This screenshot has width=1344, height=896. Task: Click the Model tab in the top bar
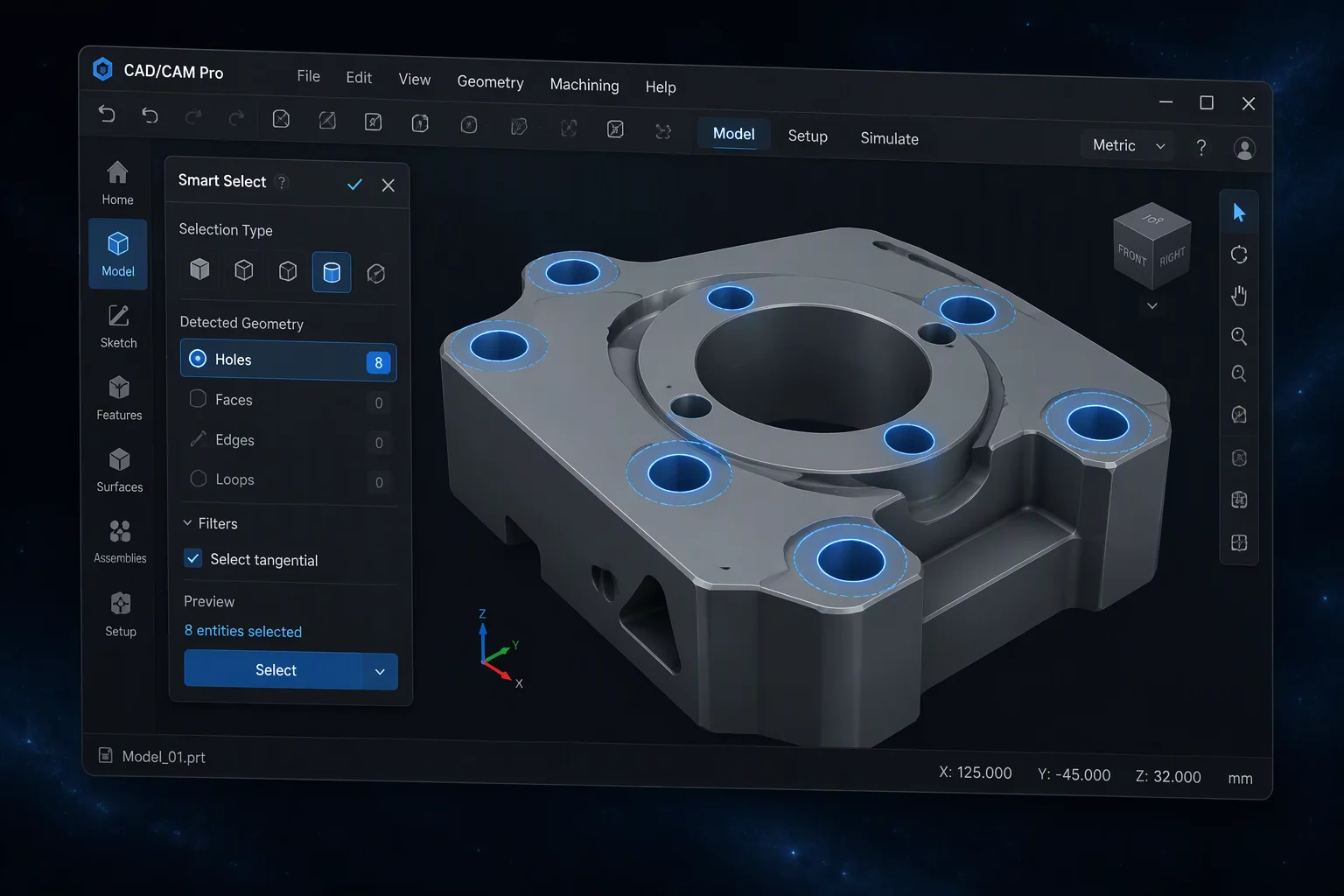tap(733, 134)
